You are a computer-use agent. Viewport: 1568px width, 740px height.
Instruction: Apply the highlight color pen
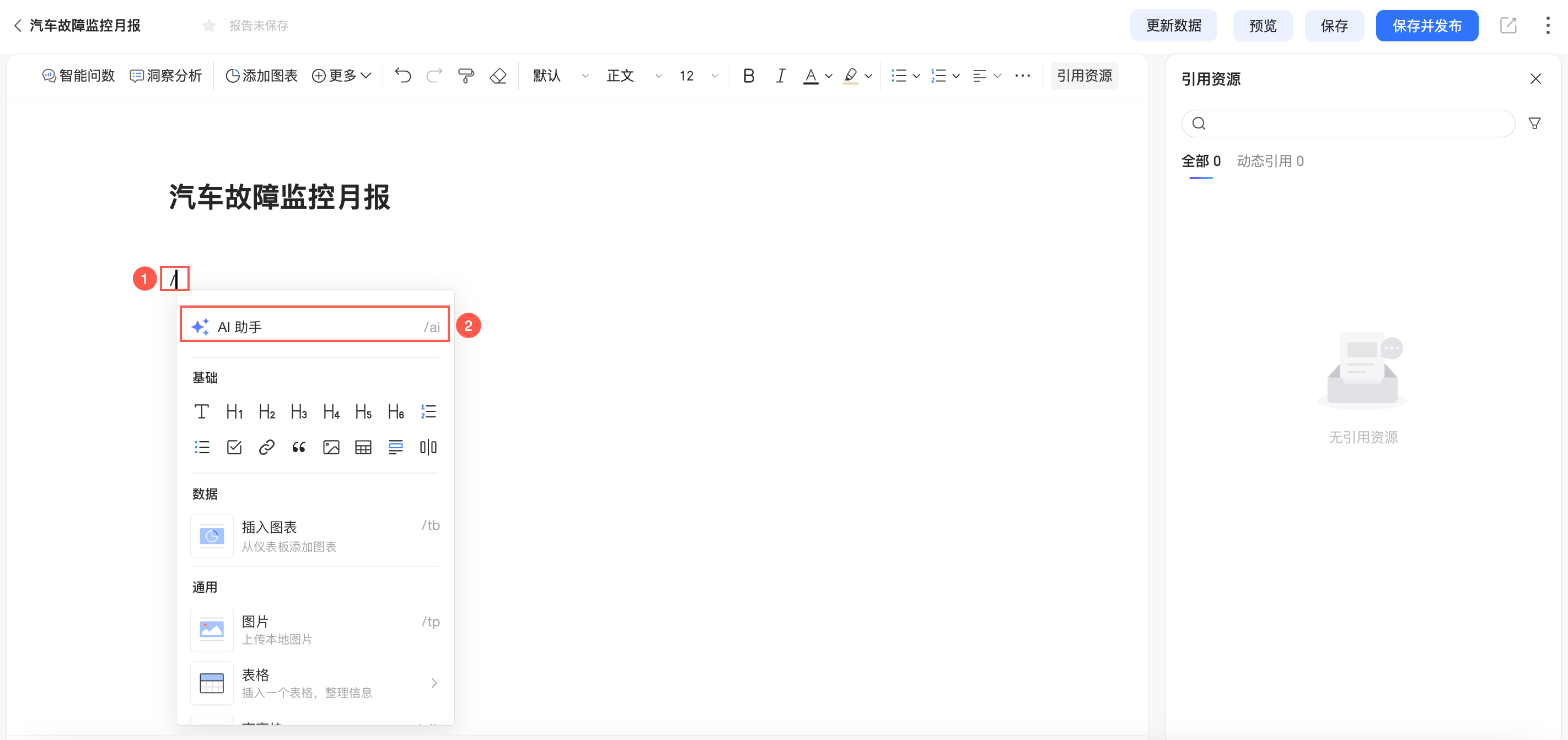click(x=850, y=76)
